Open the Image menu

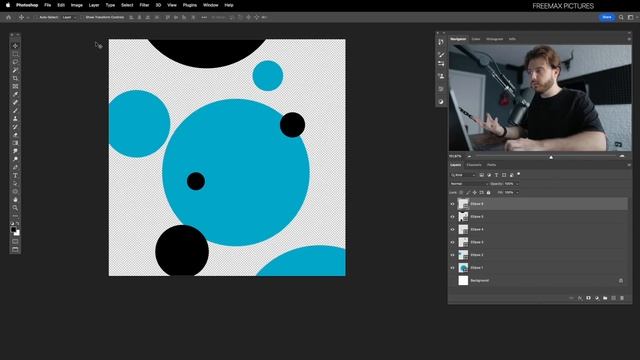[x=77, y=5]
